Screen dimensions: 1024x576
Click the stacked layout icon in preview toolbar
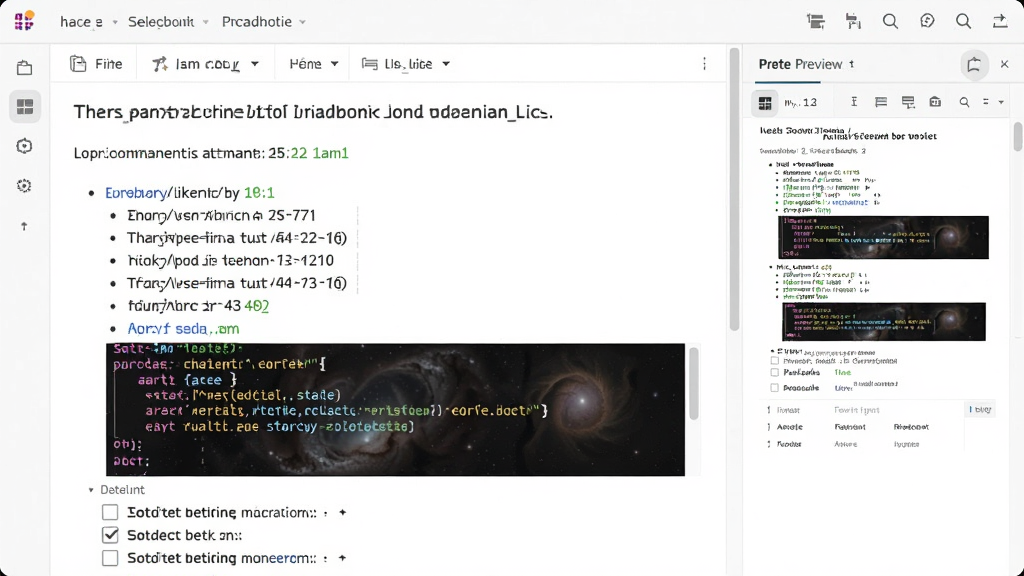click(x=908, y=102)
